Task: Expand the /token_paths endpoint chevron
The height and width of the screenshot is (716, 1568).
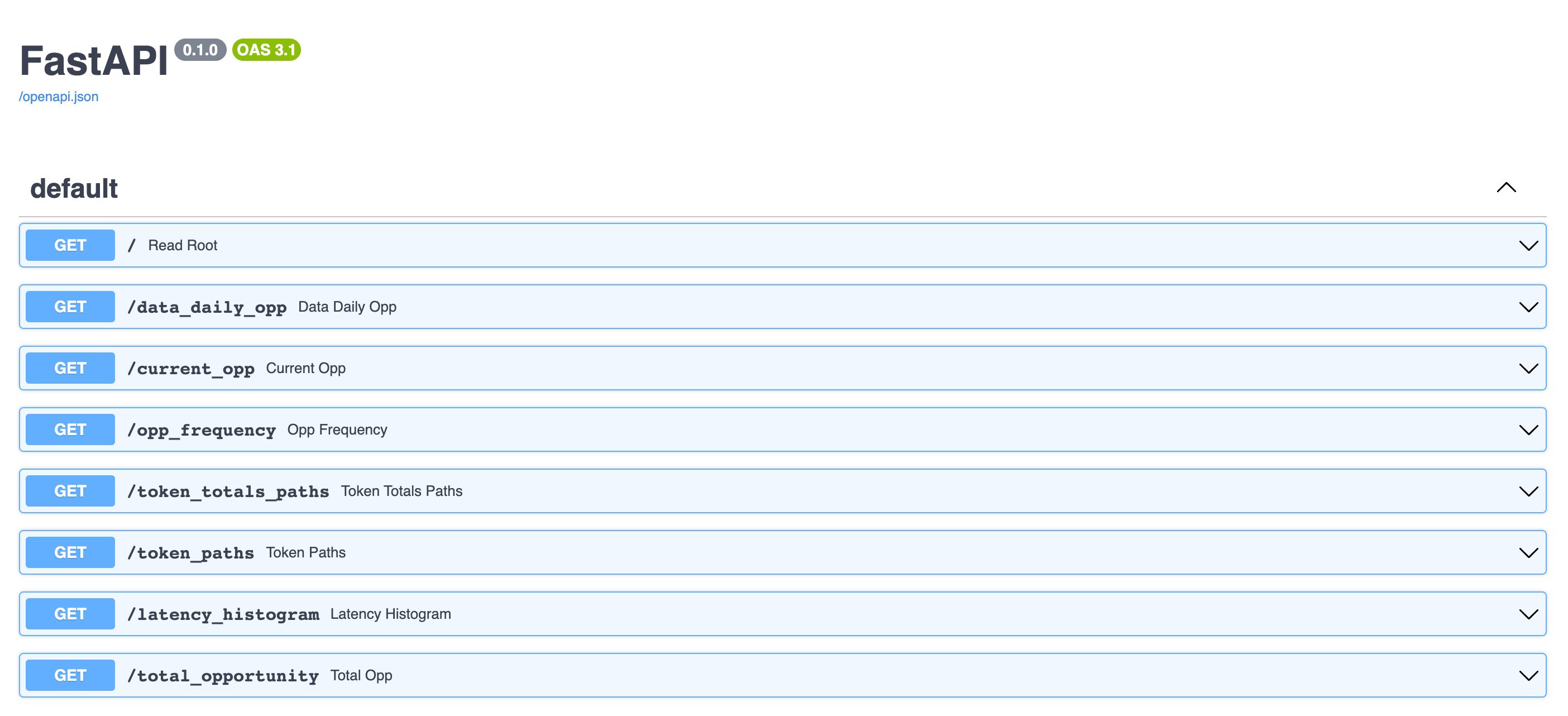Action: tap(1528, 553)
